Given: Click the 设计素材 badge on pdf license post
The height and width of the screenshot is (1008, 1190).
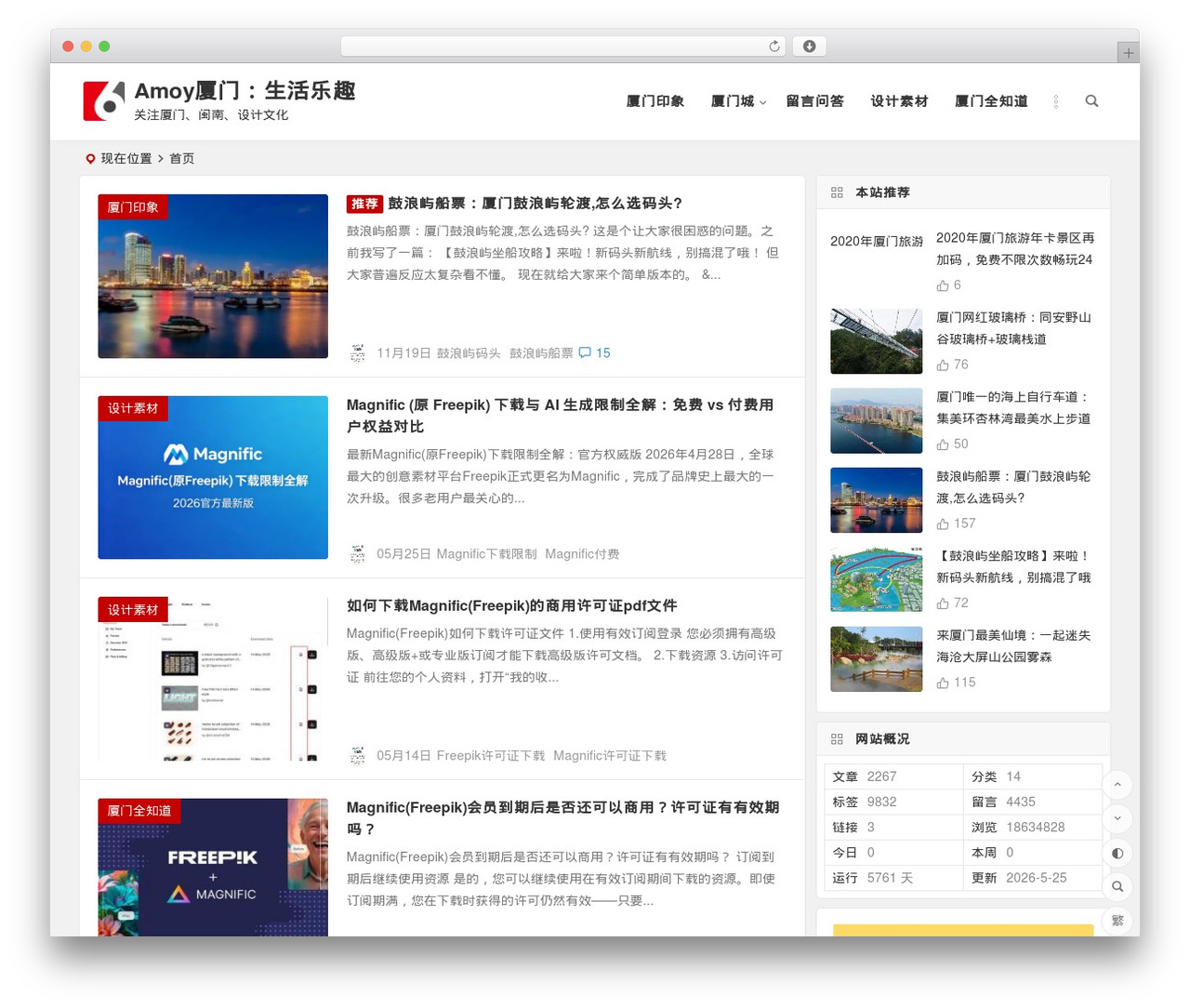Looking at the screenshot, I should [133, 610].
